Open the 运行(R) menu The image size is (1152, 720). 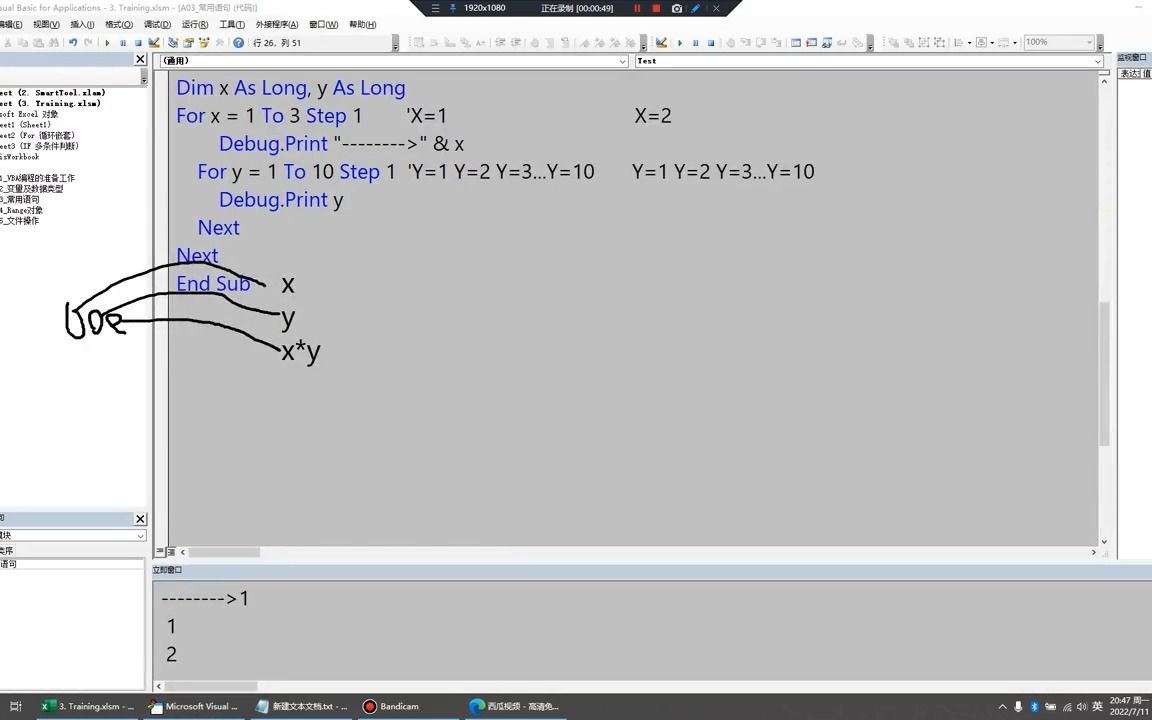click(x=194, y=24)
